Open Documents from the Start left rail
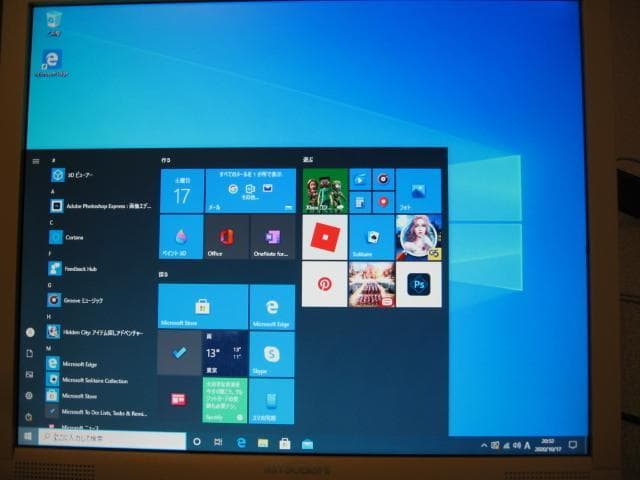The width and height of the screenshot is (640, 480). [29, 353]
